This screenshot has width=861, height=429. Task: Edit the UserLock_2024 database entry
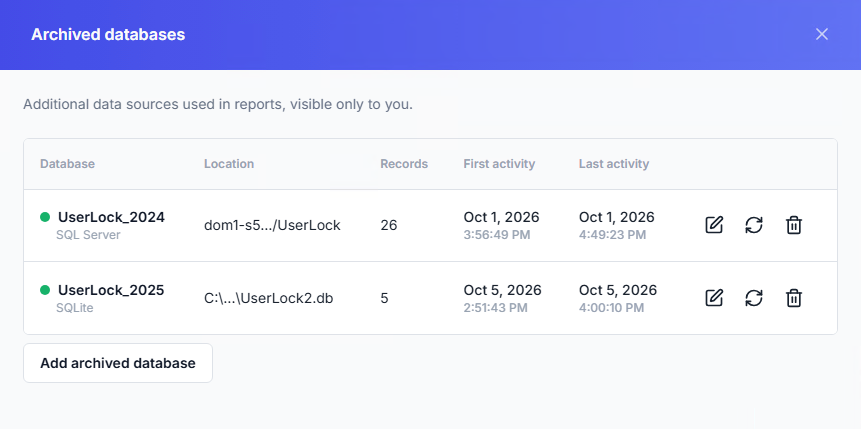pos(714,225)
